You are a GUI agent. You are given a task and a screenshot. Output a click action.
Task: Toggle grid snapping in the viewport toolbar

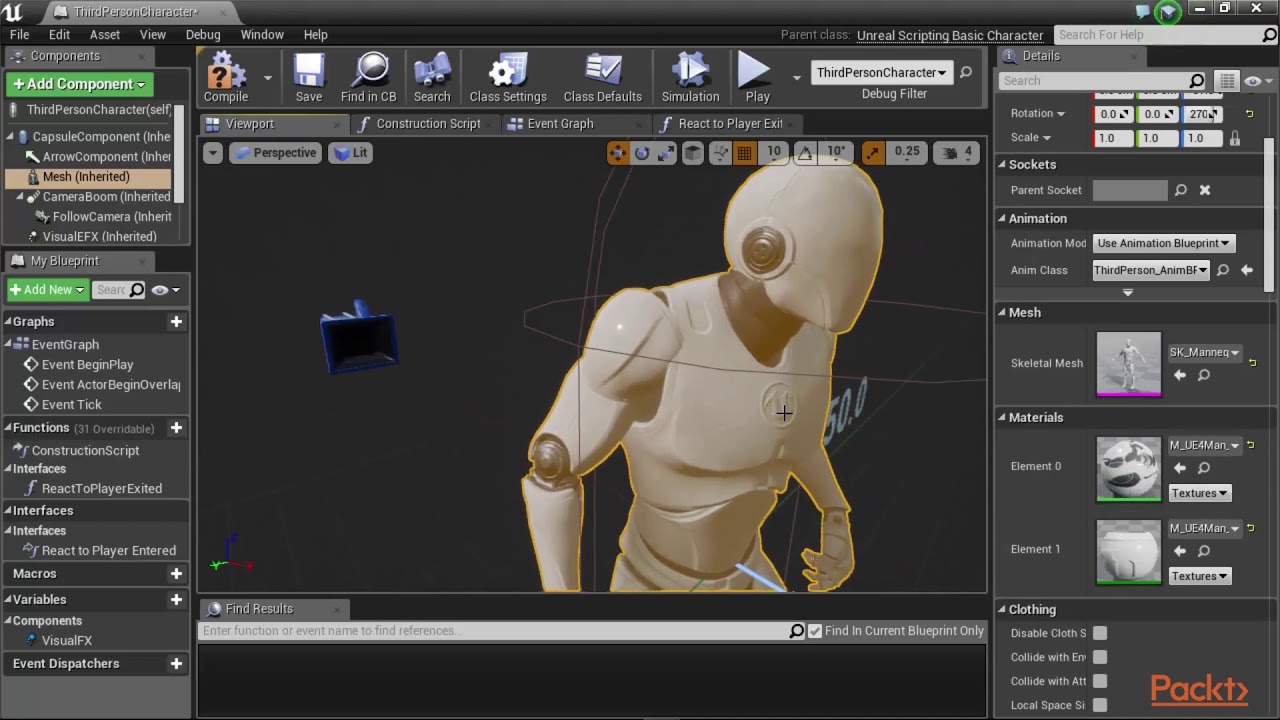pos(744,152)
